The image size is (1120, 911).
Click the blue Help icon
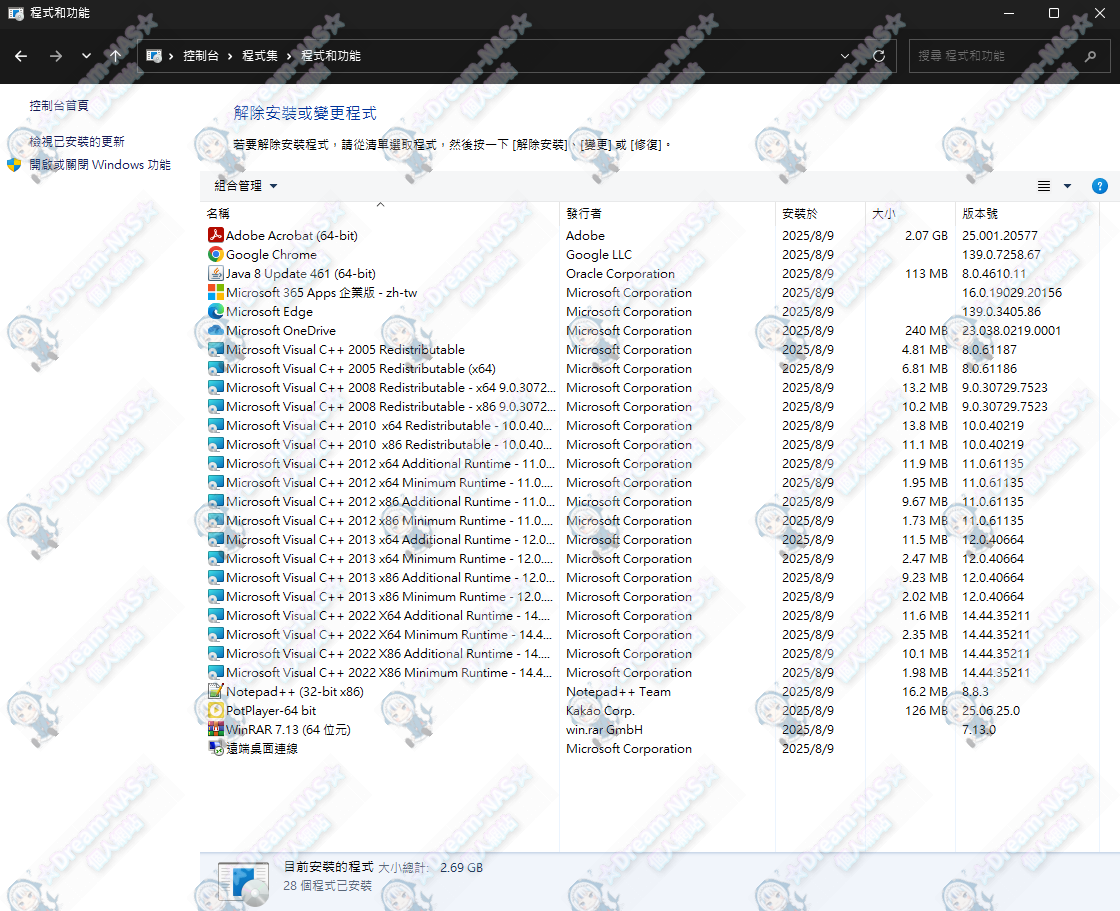(1099, 186)
